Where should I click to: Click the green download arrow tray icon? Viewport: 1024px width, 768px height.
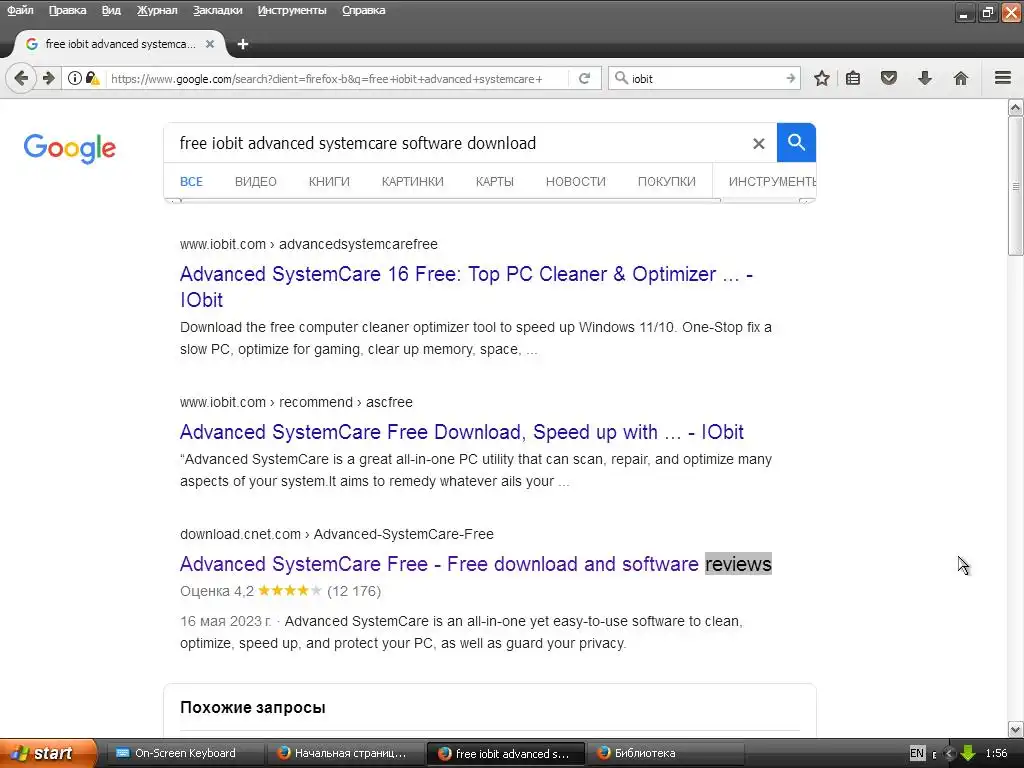coord(968,753)
